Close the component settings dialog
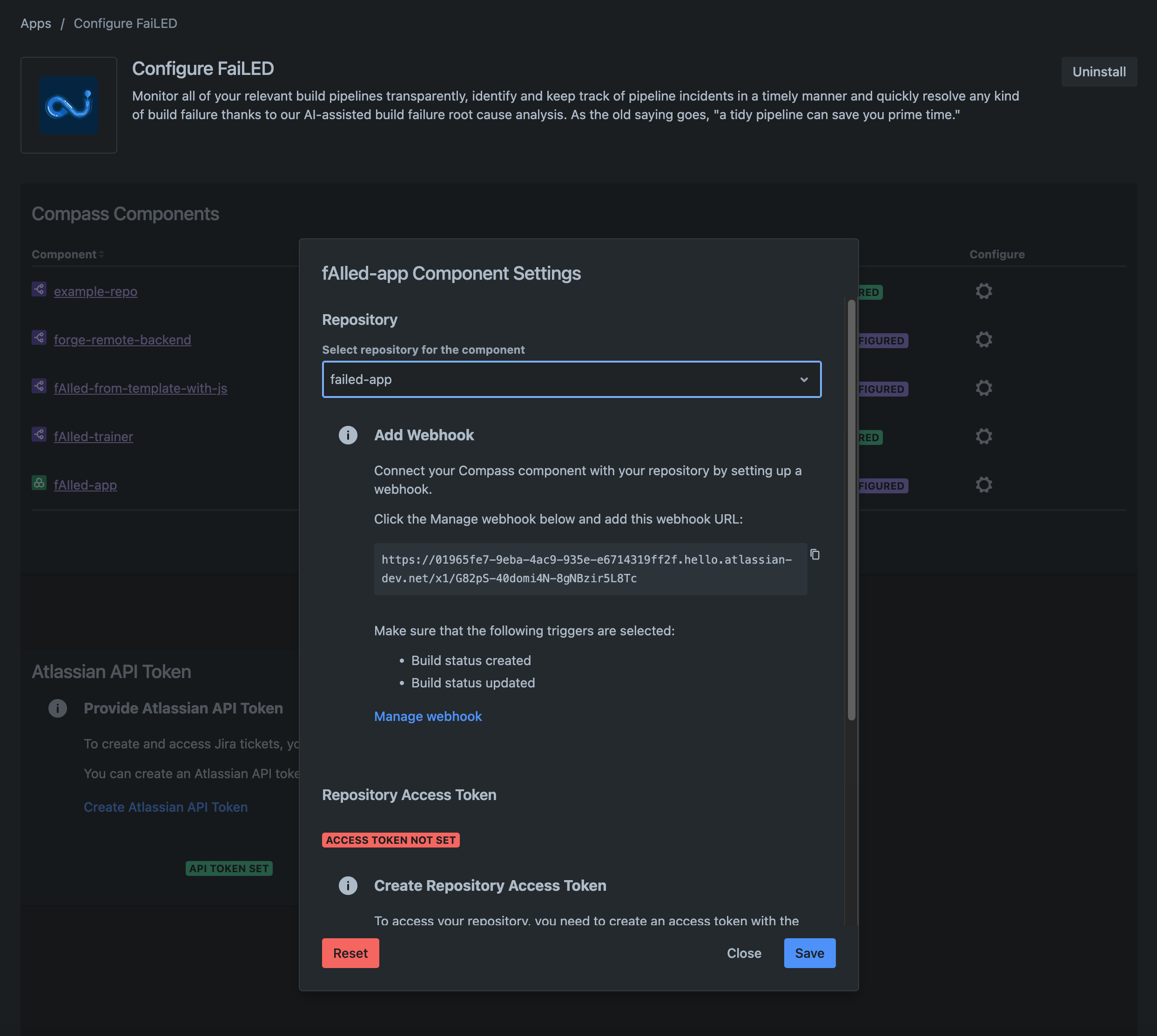The width and height of the screenshot is (1157, 1036). pos(743,953)
